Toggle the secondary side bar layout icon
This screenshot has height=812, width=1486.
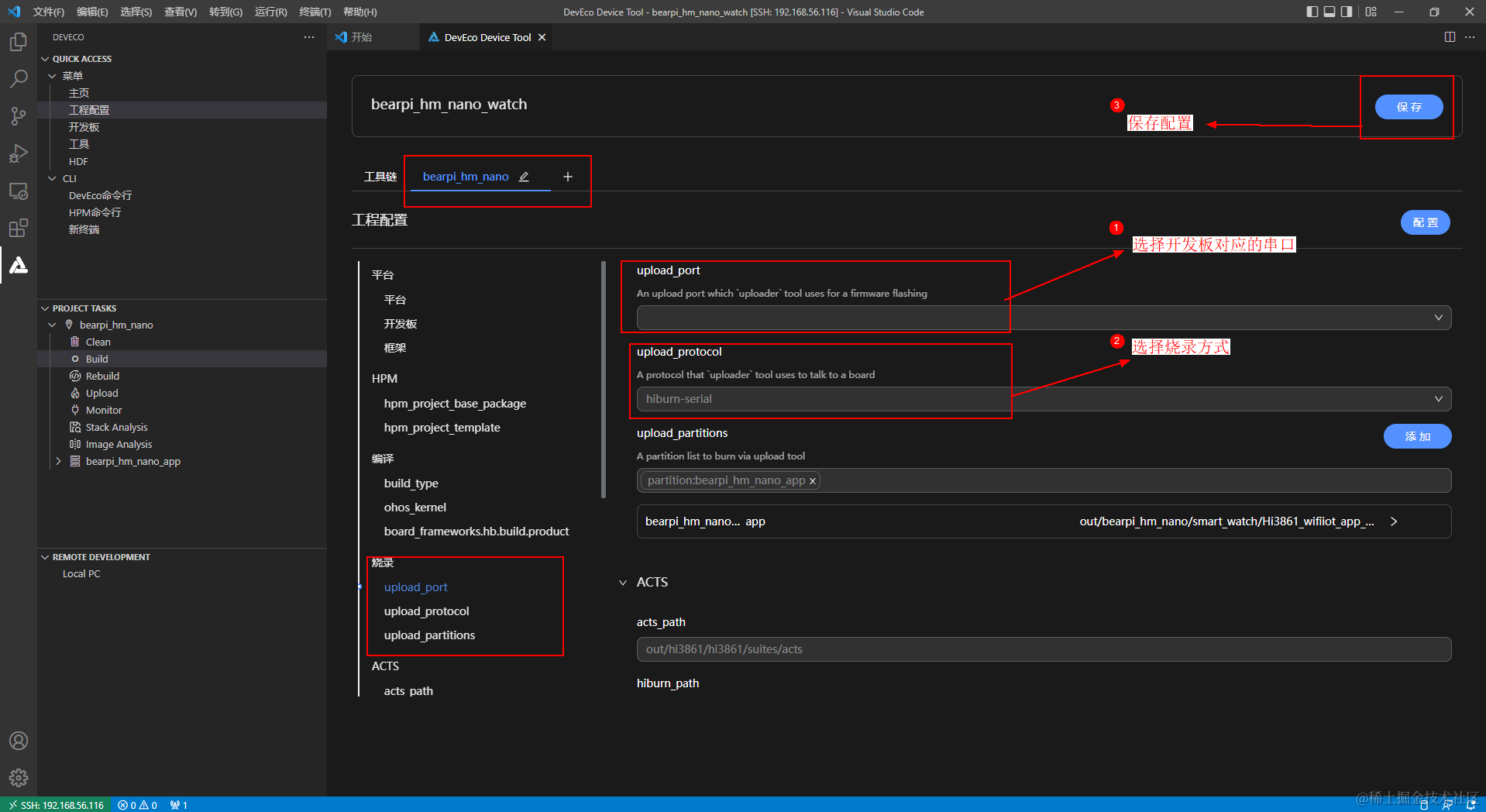1347,12
